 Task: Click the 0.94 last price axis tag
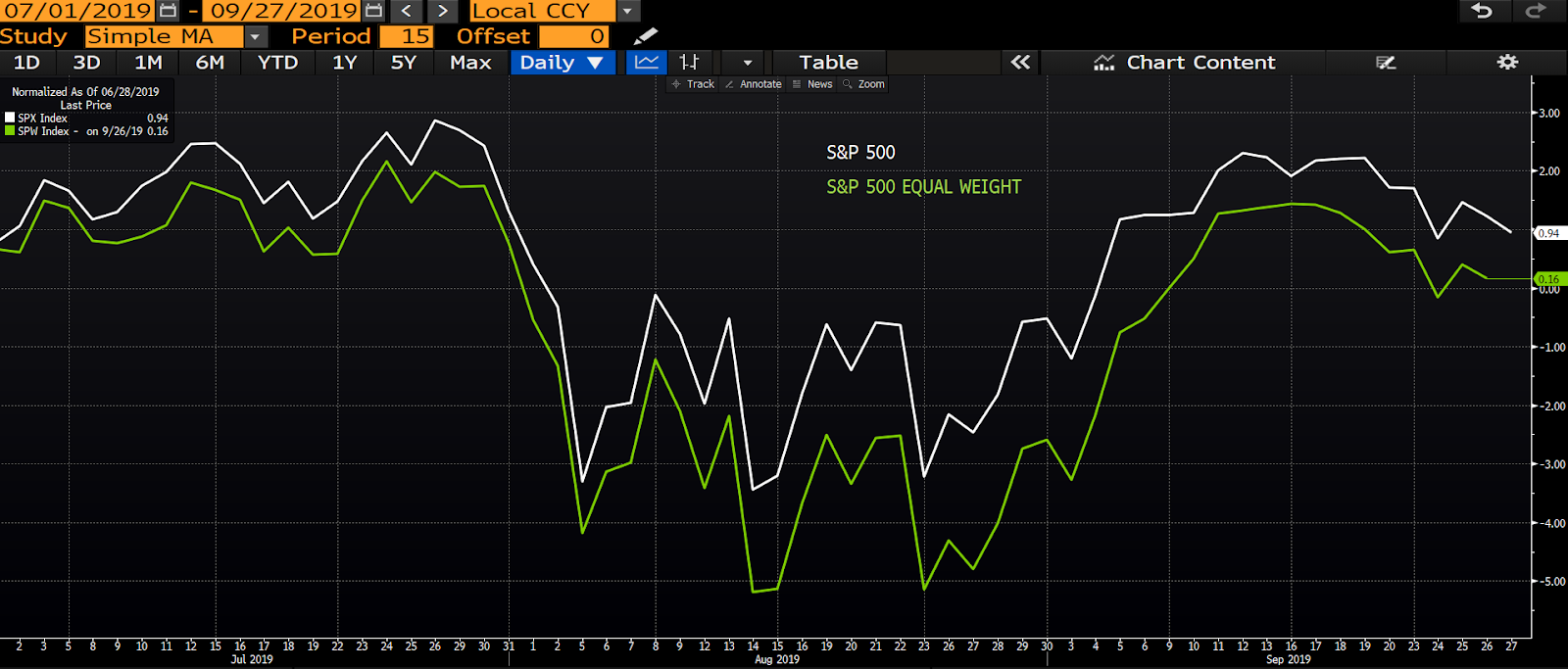1550,233
